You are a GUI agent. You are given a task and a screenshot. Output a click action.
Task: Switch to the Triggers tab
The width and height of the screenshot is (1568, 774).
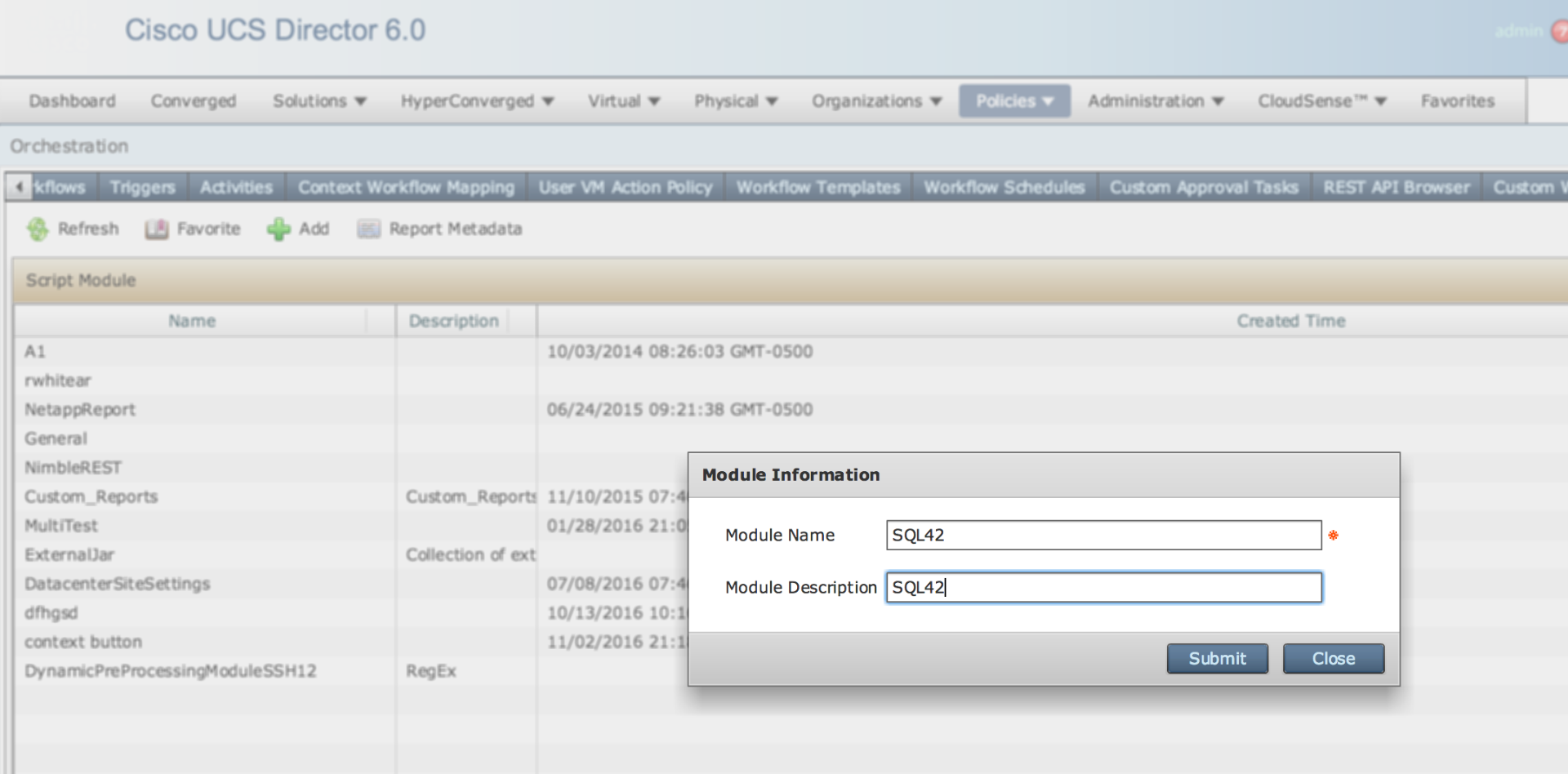tap(143, 188)
